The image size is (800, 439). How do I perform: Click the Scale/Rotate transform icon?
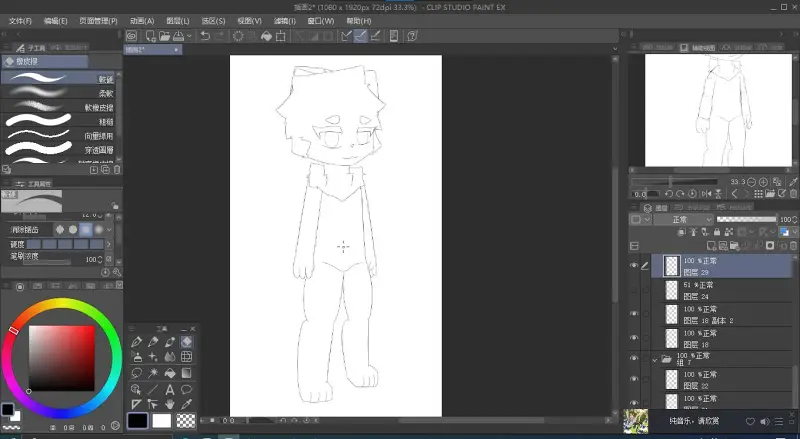point(281,36)
